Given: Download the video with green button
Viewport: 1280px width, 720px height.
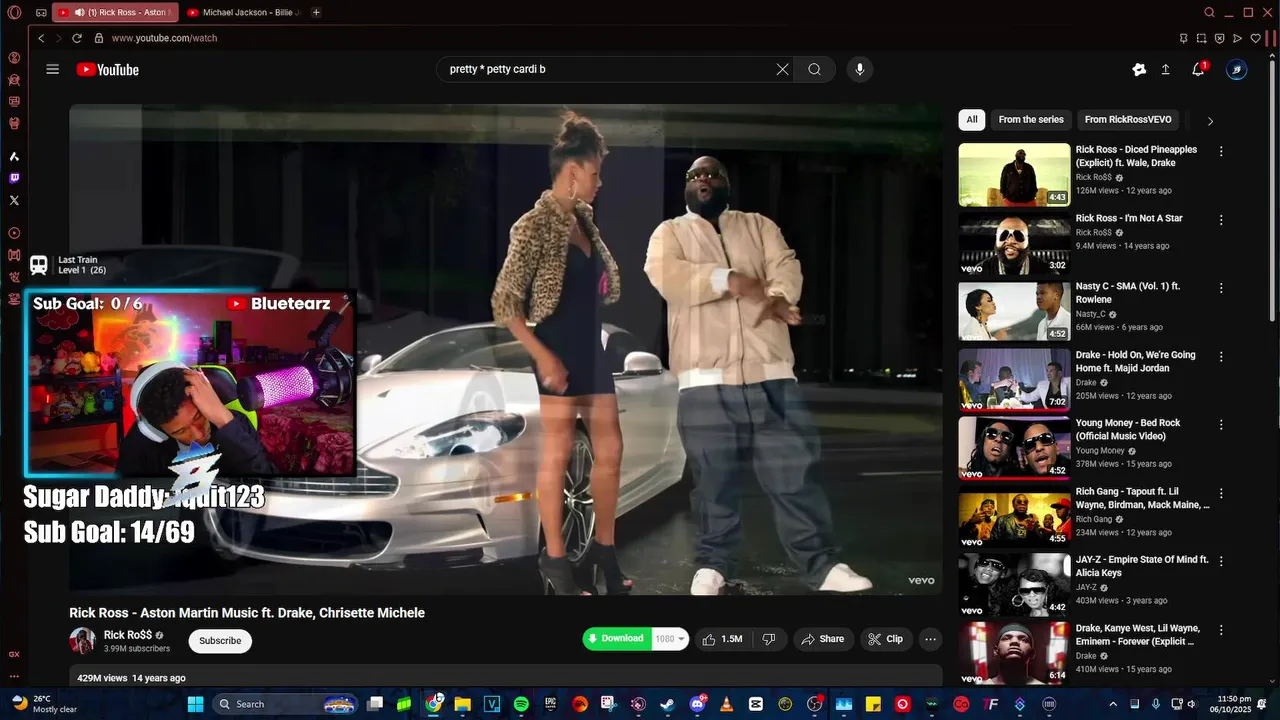Looking at the screenshot, I should tap(616, 639).
